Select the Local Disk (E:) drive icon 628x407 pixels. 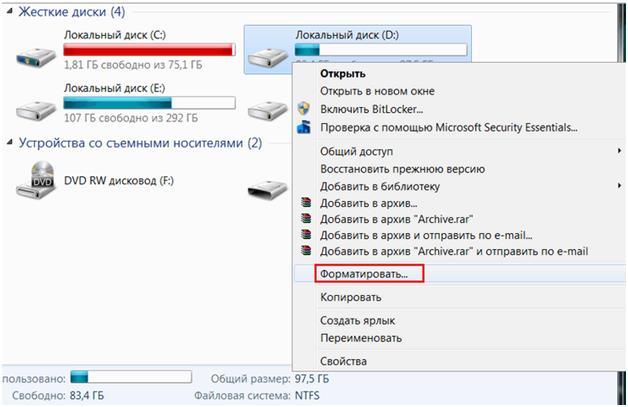(x=36, y=110)
